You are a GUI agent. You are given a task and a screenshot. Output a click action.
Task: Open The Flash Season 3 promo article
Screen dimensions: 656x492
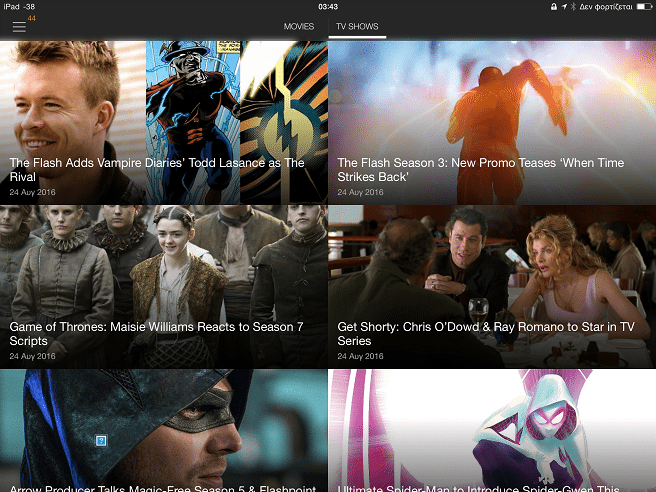coord(492,123)
